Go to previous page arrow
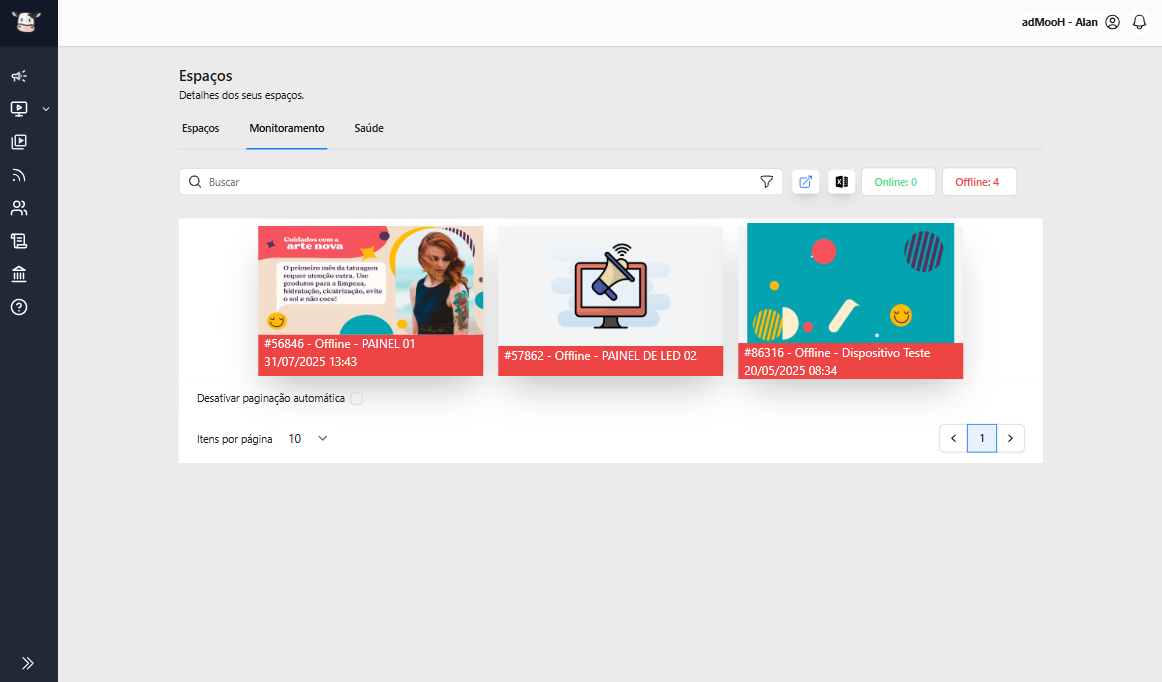This screenshot has width=1162, height=682. [x=954, y=438]
